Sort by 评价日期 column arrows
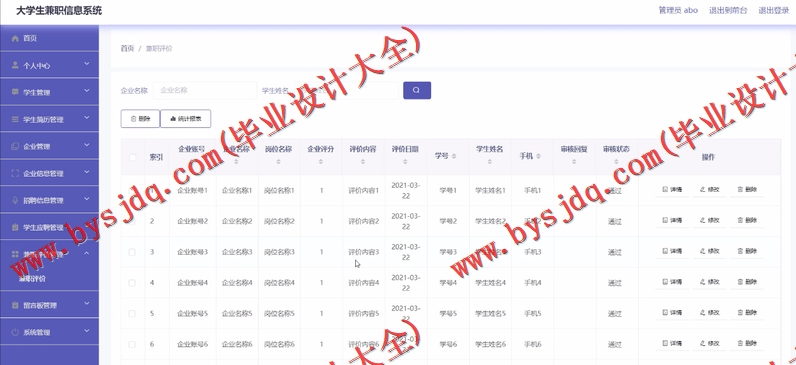This screenshot has width=796, height=365. coord(405,162)
